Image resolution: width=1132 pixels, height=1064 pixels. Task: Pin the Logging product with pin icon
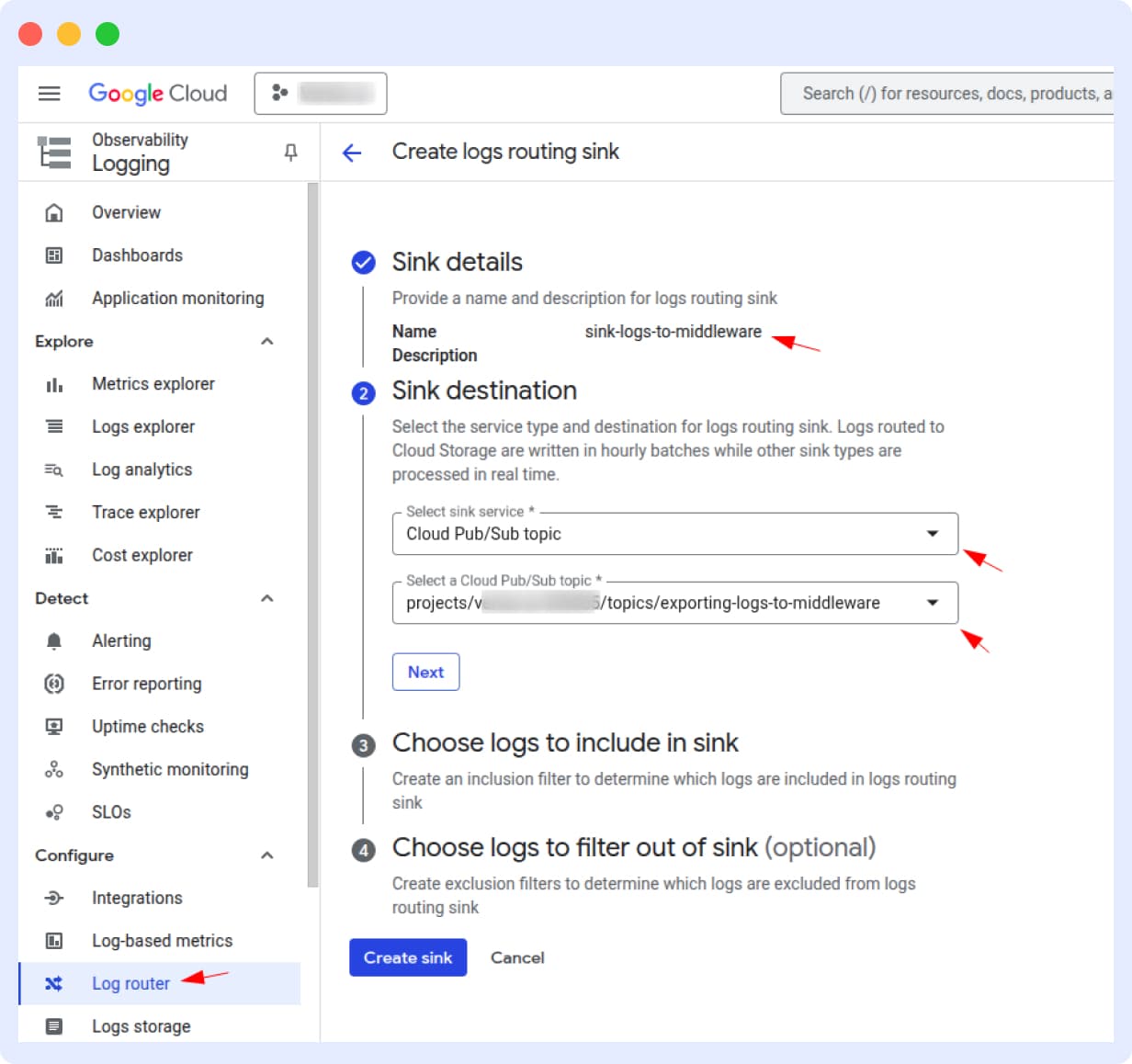(290, 153)
